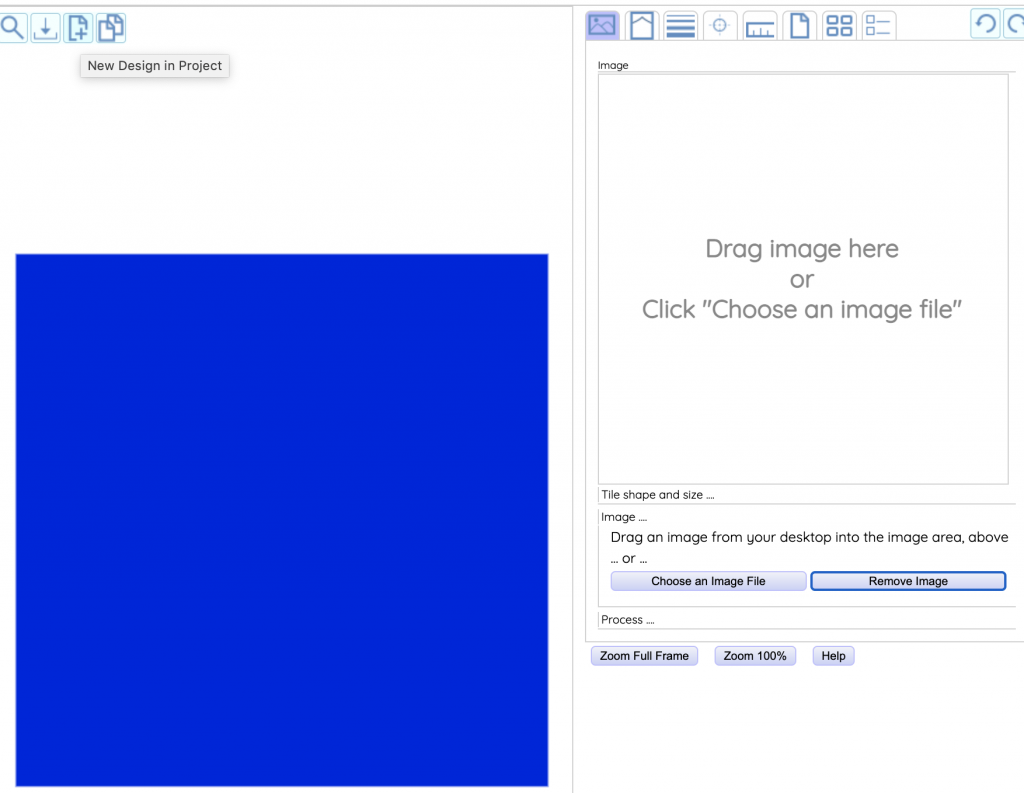Click the duplicate design icon
The height and width of the screenshot is (793, 1024).
coord(110,28)
